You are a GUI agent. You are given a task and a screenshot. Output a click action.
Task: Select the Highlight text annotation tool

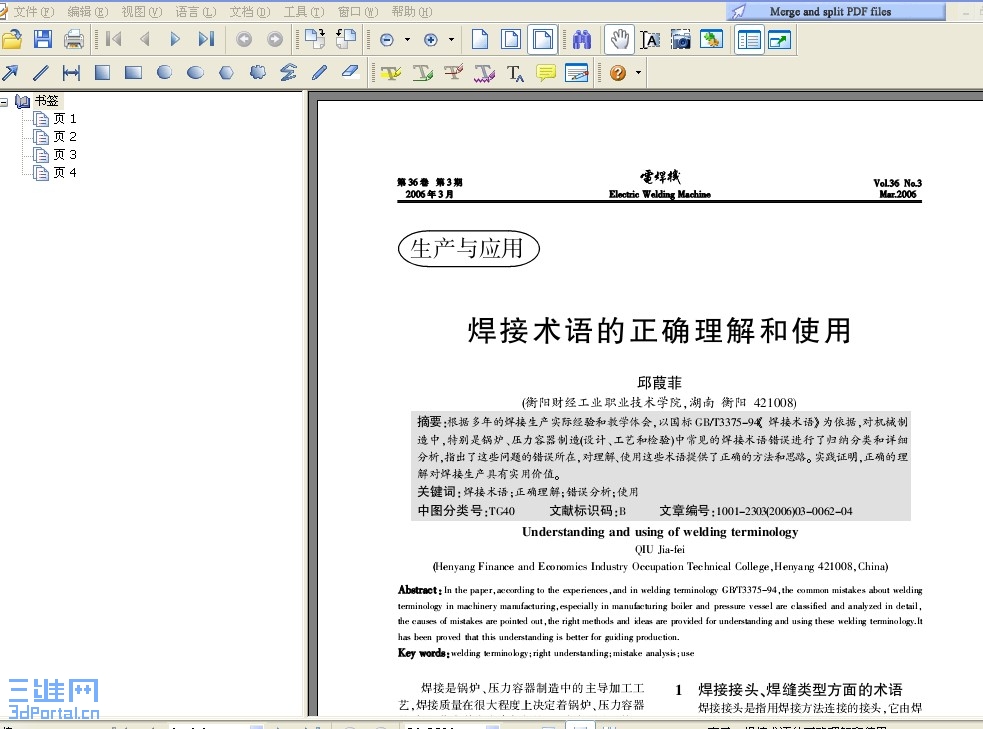coord(391,72)
